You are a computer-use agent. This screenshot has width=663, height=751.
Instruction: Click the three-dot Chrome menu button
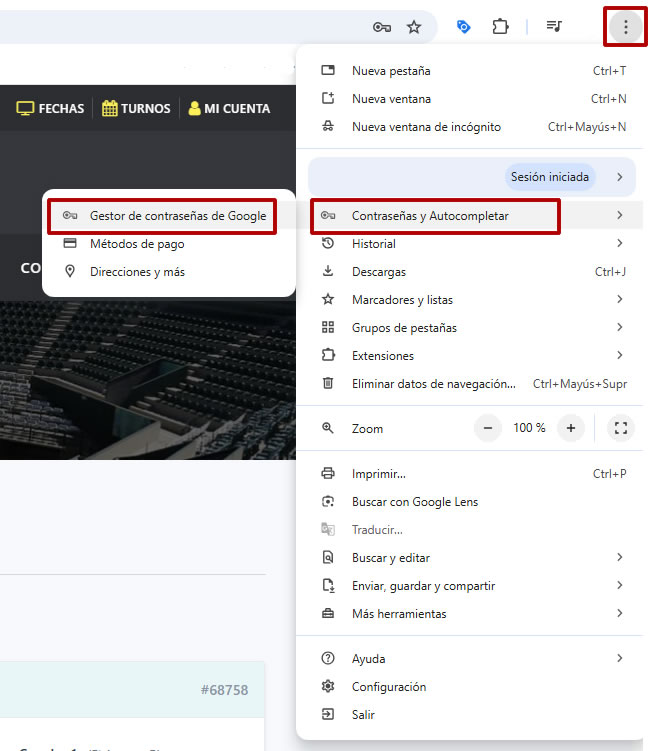pyautogui.click(x=625, y=27)
